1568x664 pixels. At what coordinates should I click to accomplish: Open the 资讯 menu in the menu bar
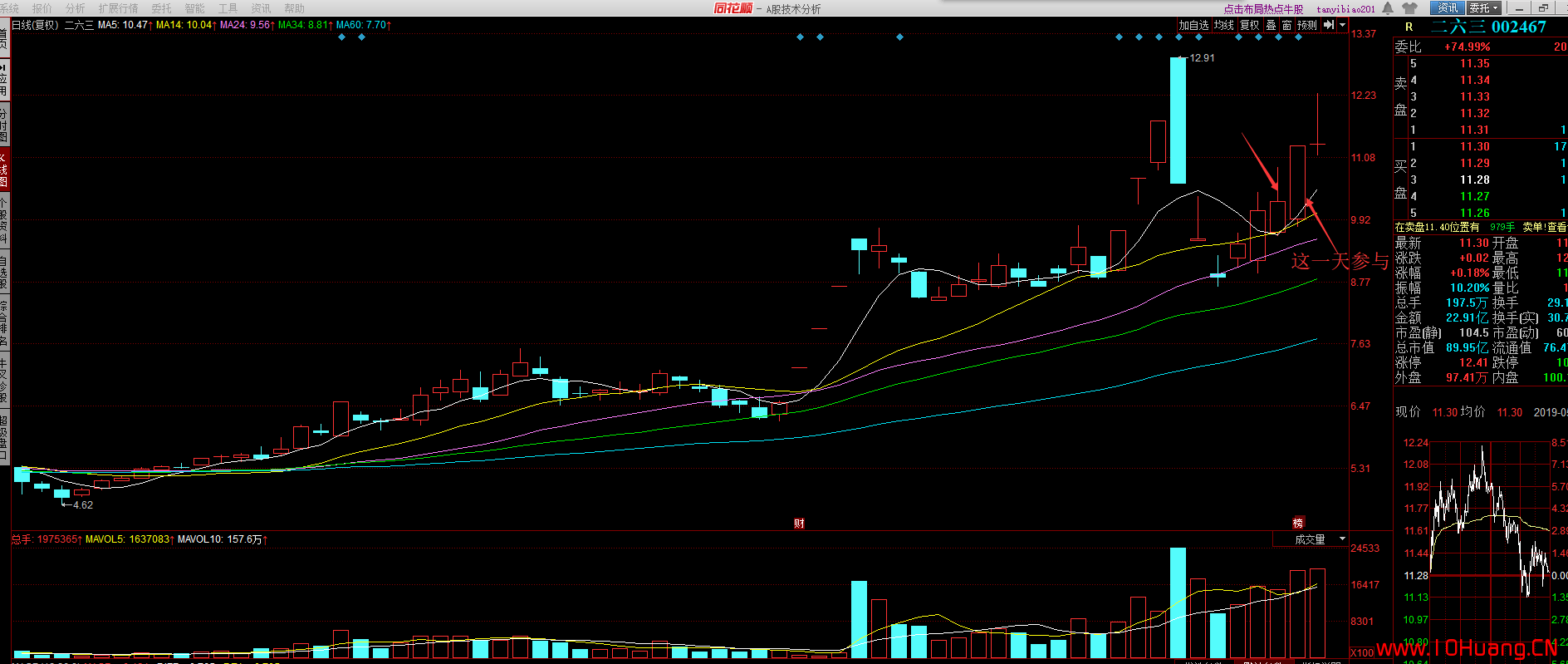[x=261, y=8]
